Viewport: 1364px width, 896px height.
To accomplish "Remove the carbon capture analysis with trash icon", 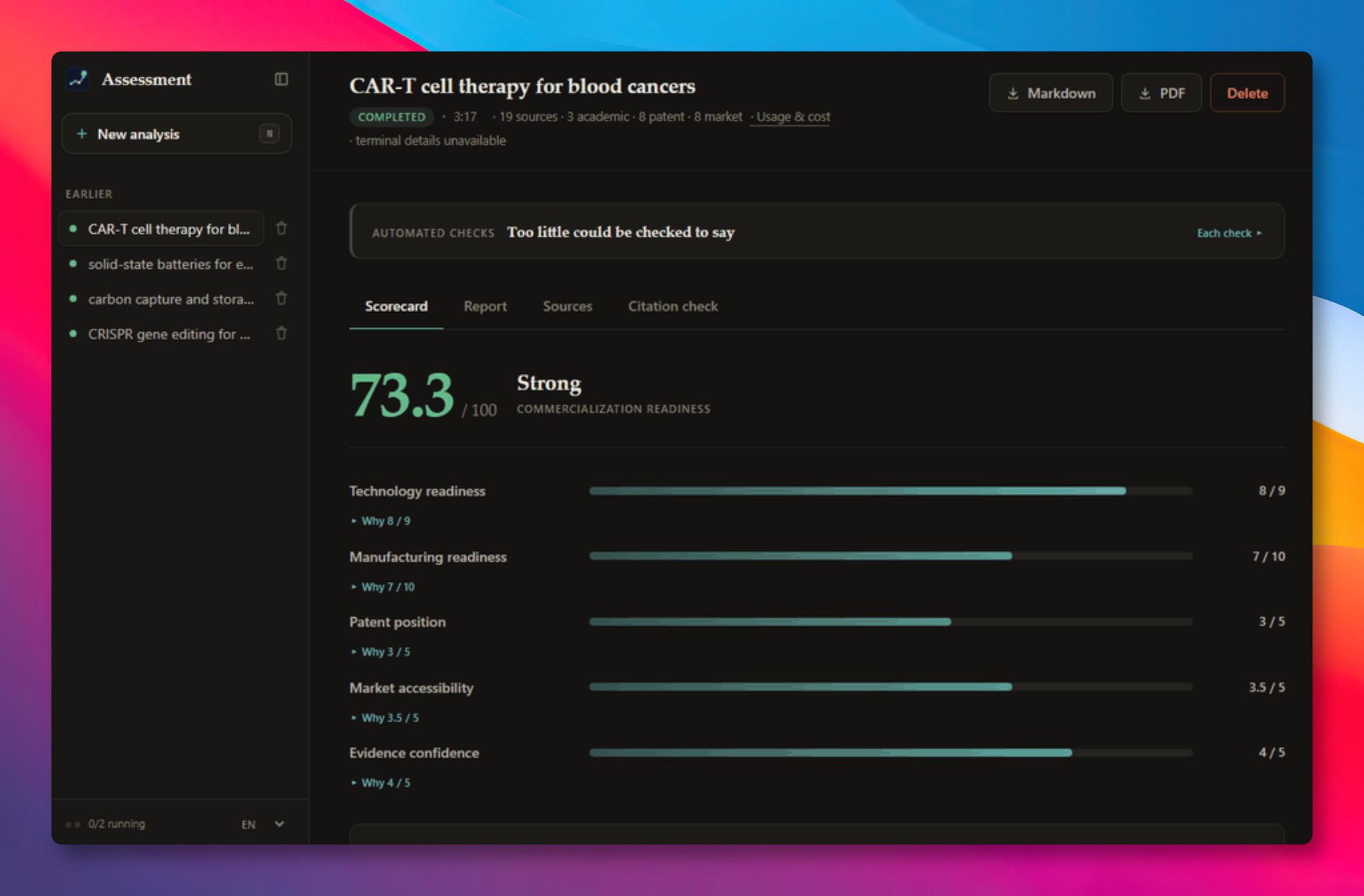I will [x=281, y=298].
